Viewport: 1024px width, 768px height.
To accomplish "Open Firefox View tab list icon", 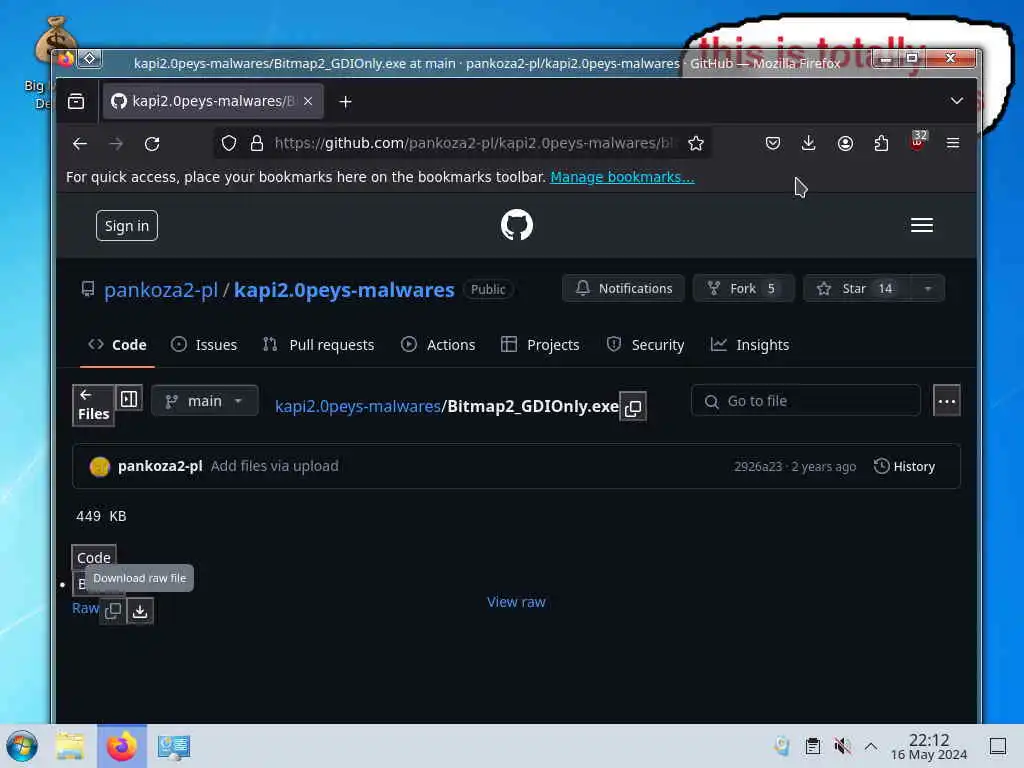I will (x=76, y=101).
